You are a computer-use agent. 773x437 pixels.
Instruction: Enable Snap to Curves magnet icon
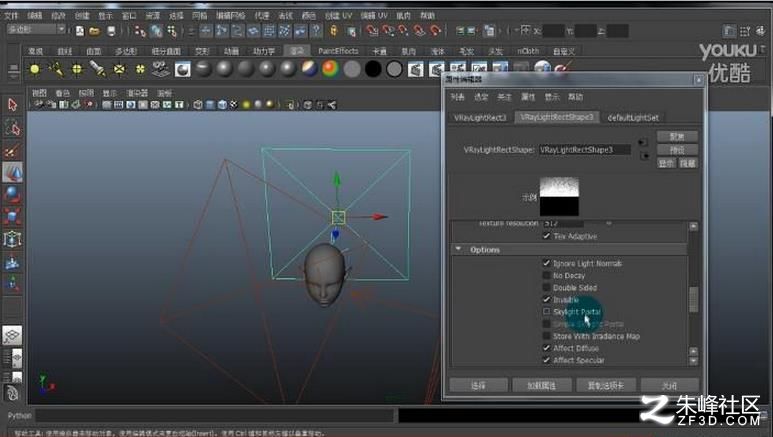tap(388, 31)
